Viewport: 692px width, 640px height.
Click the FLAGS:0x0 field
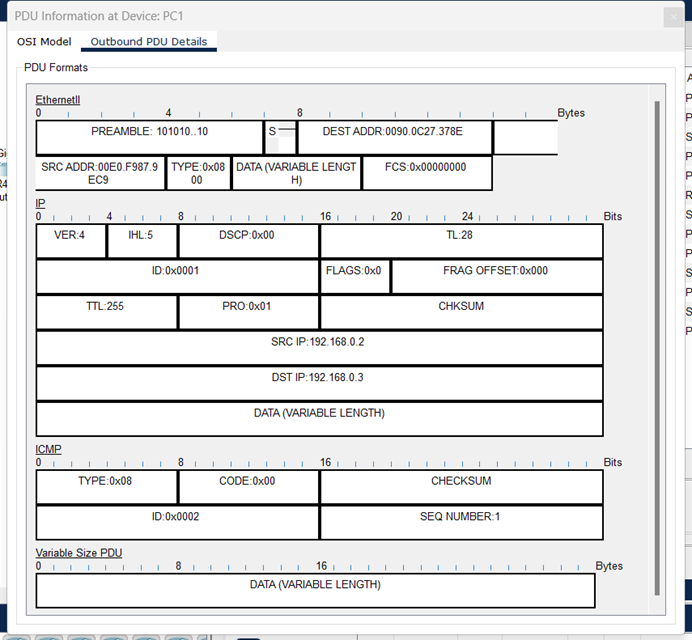coord(355,277)
